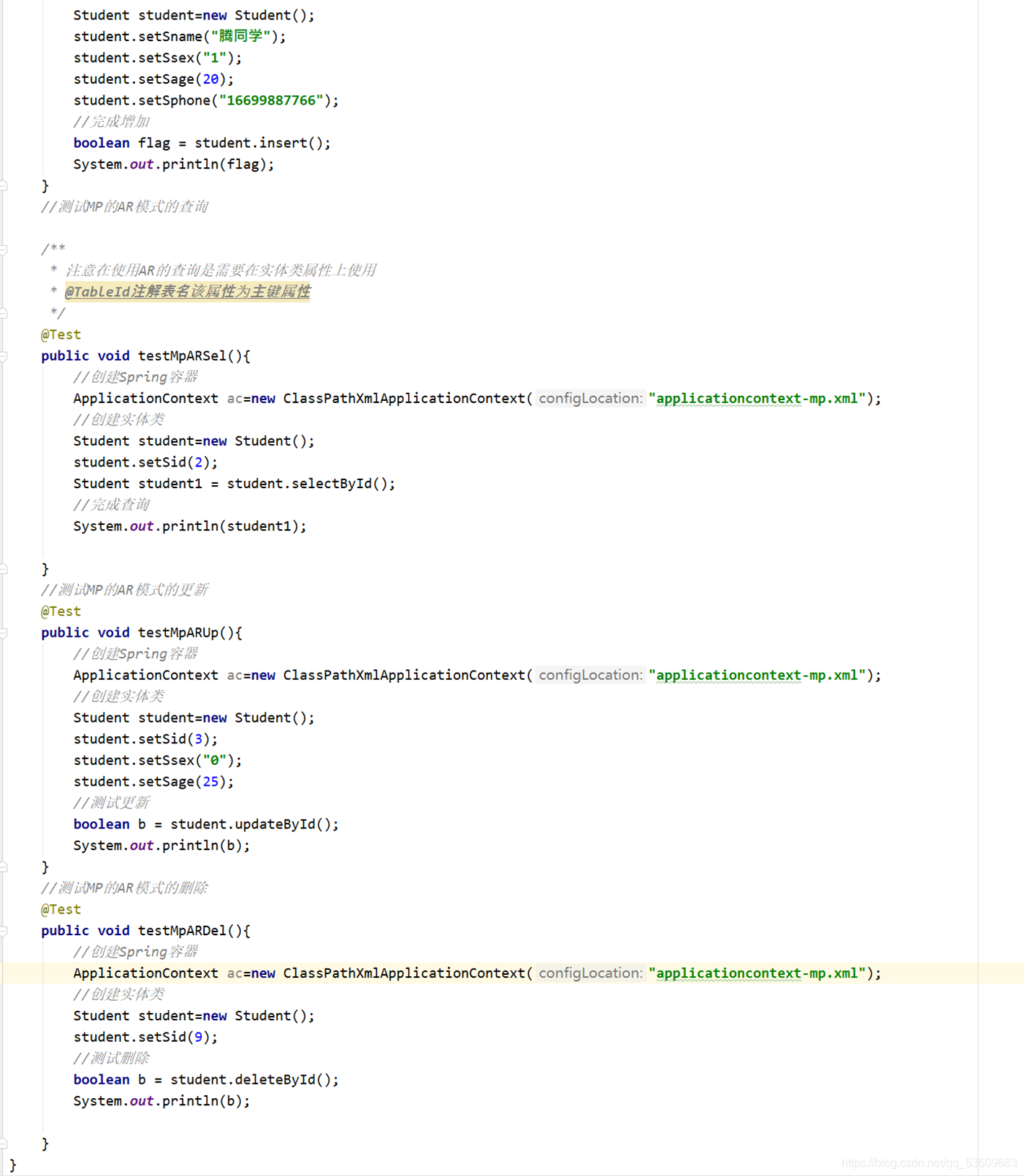Click the closing fold marker of testMpARDel

coord(4,1144)
